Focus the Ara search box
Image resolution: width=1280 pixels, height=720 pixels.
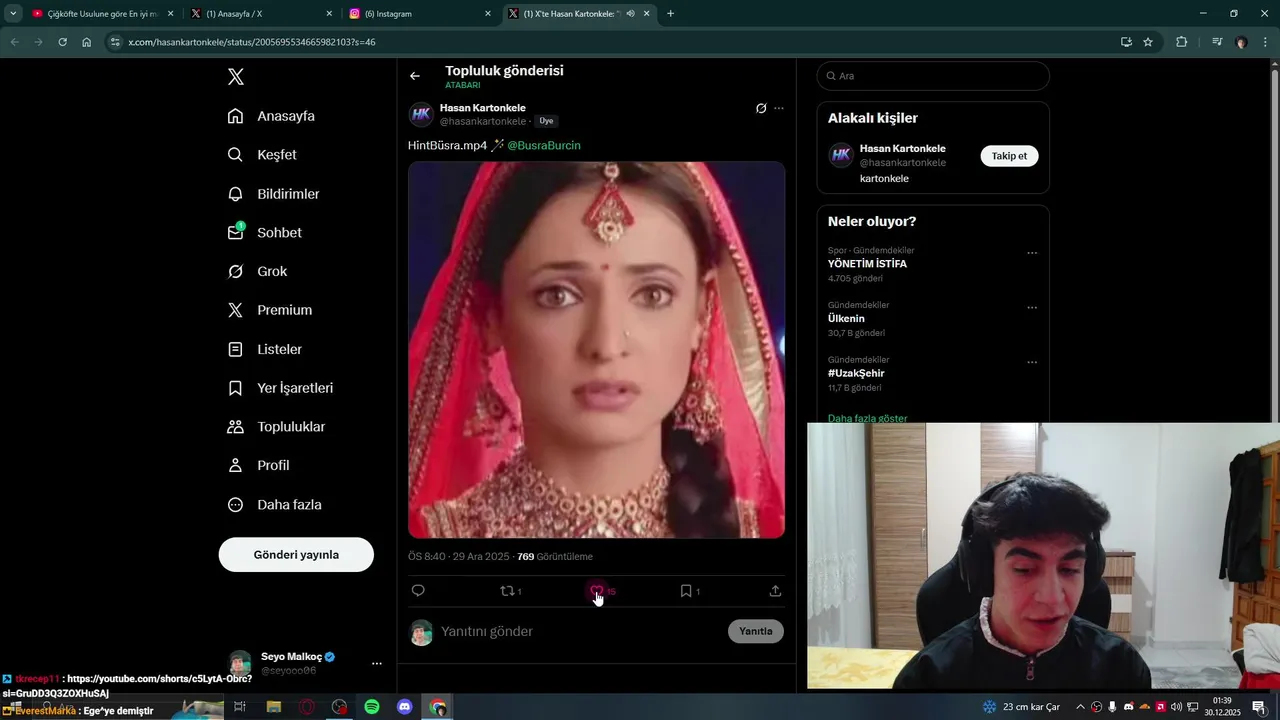click(x=933, y=76)
